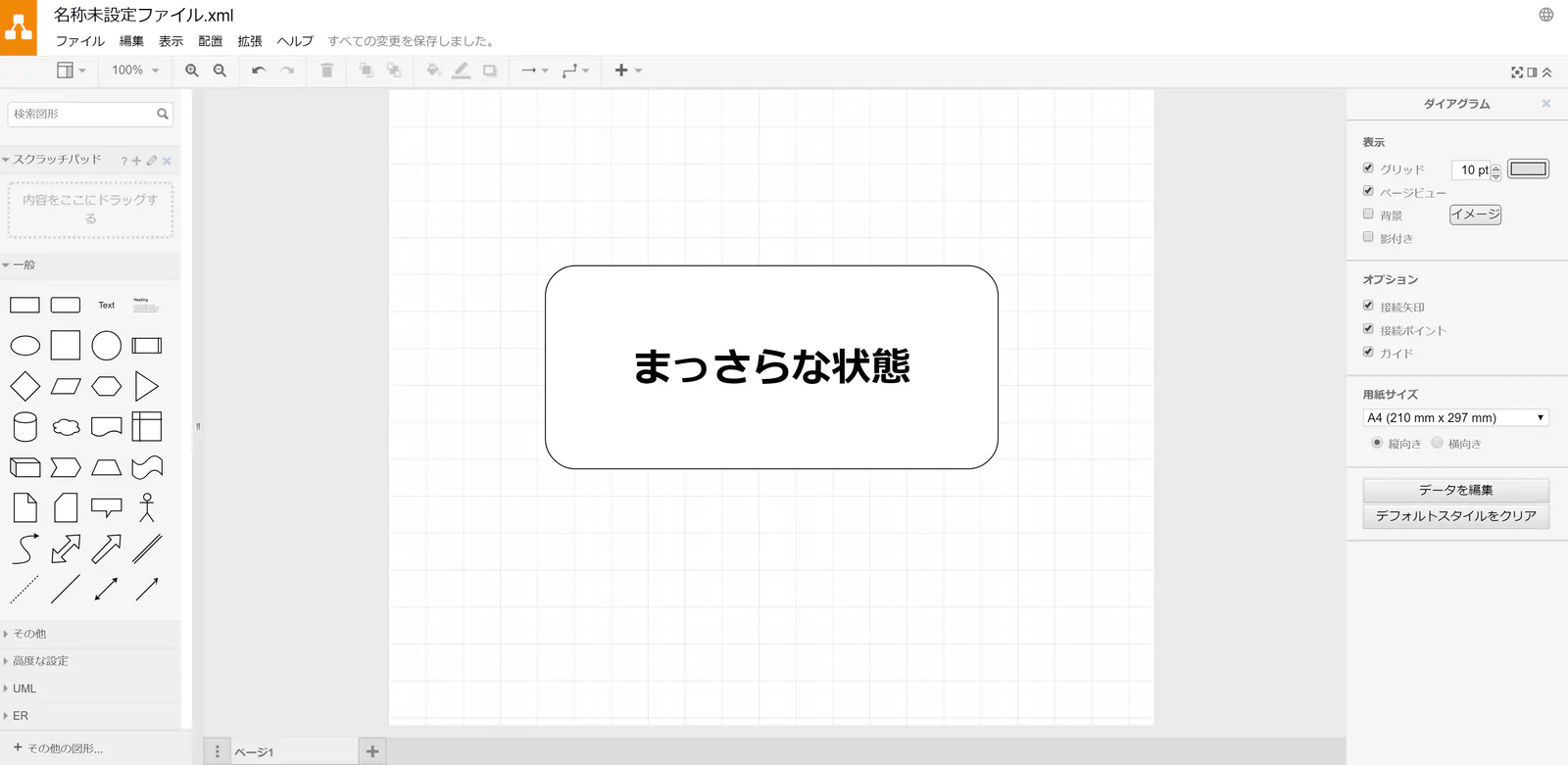Toggle the 接続矢印 checkbox
This screenshot has height=765, width=1568.
click(1368, 306)
